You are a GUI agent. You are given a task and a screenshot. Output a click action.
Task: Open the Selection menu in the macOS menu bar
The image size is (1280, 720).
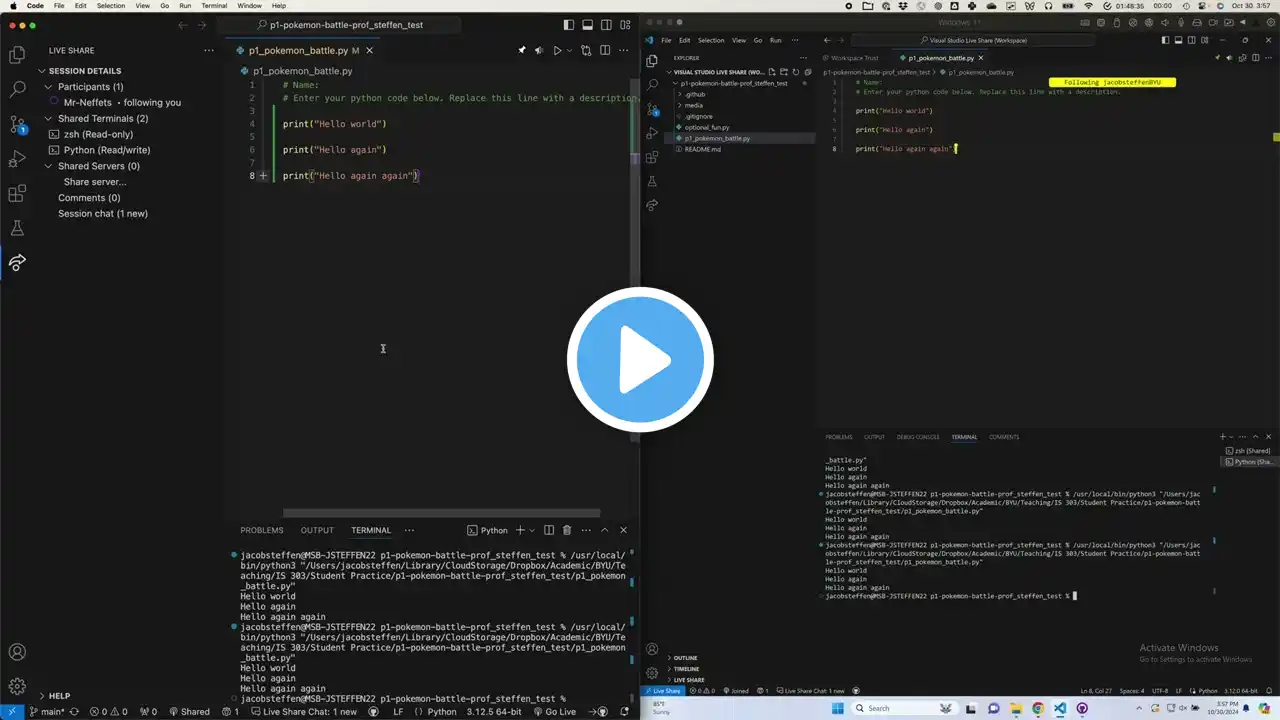coord(111,6)
